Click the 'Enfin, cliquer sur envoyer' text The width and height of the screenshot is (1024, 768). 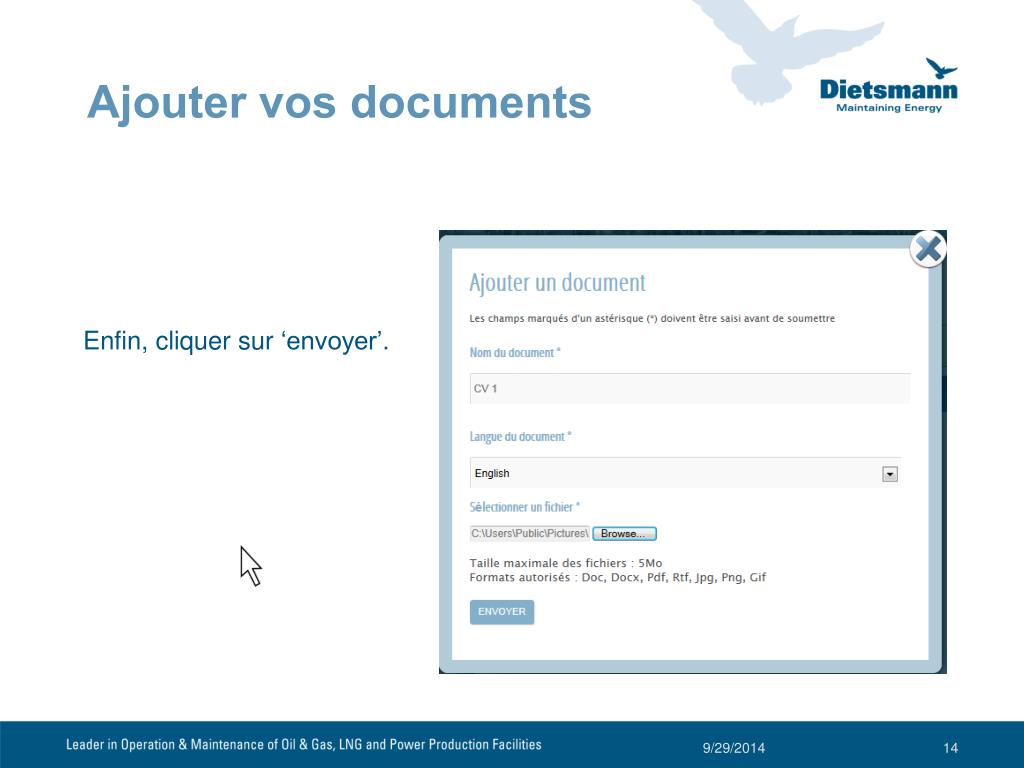tap(236, 341)
